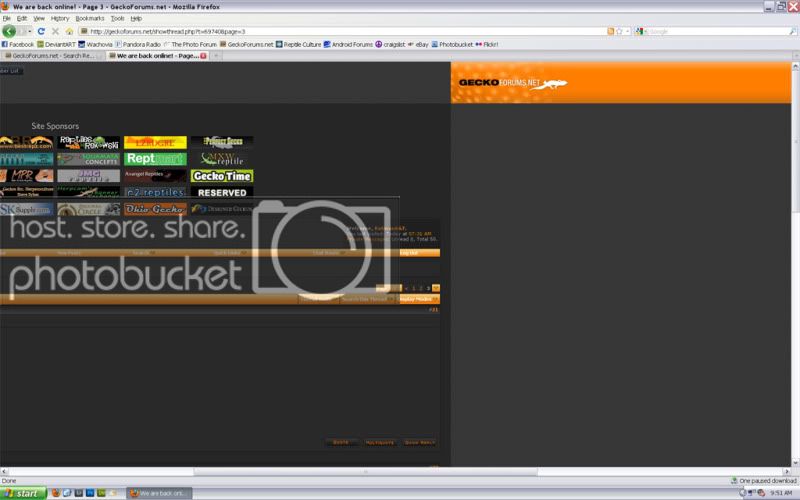Image resolution: width=800 pixels, height=500 pixels.
Task: Open the View menu
Action: point(39,18)
